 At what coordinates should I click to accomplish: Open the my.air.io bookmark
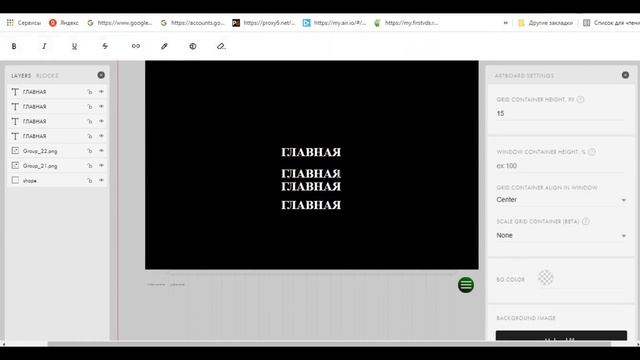(x=335, y=23)
